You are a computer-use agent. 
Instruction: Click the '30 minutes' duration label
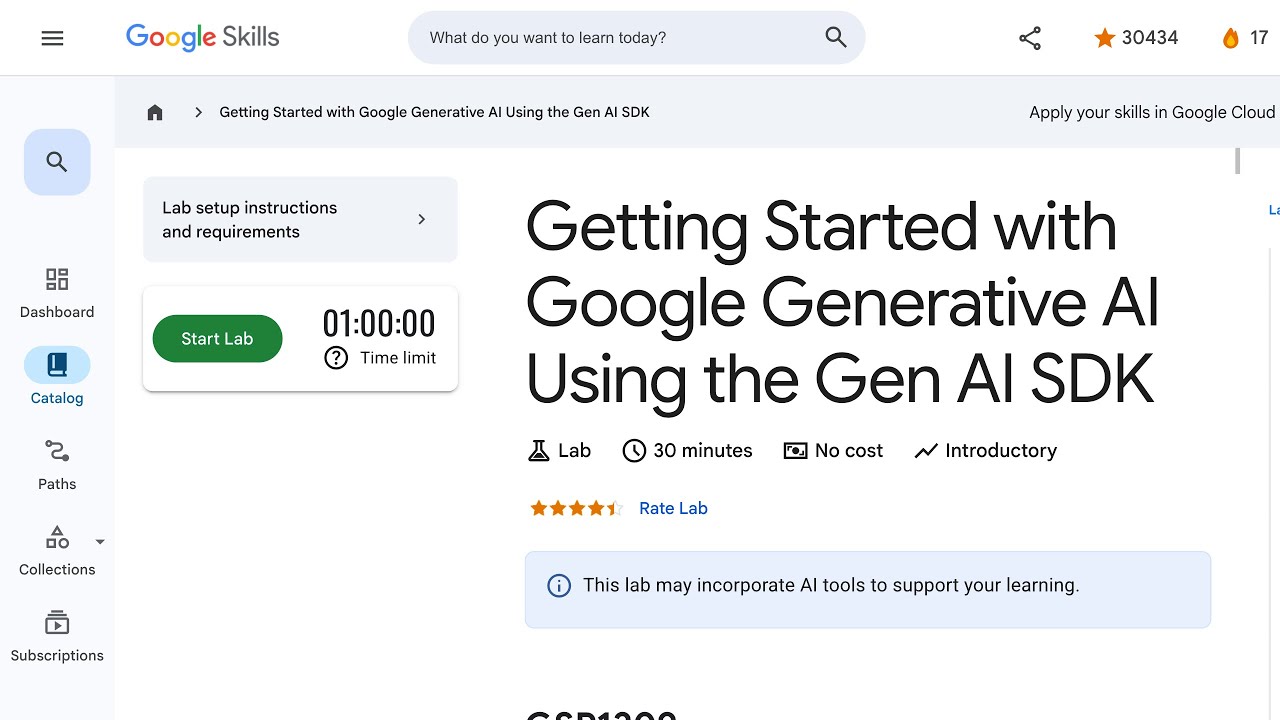click(x=702, y=451)
